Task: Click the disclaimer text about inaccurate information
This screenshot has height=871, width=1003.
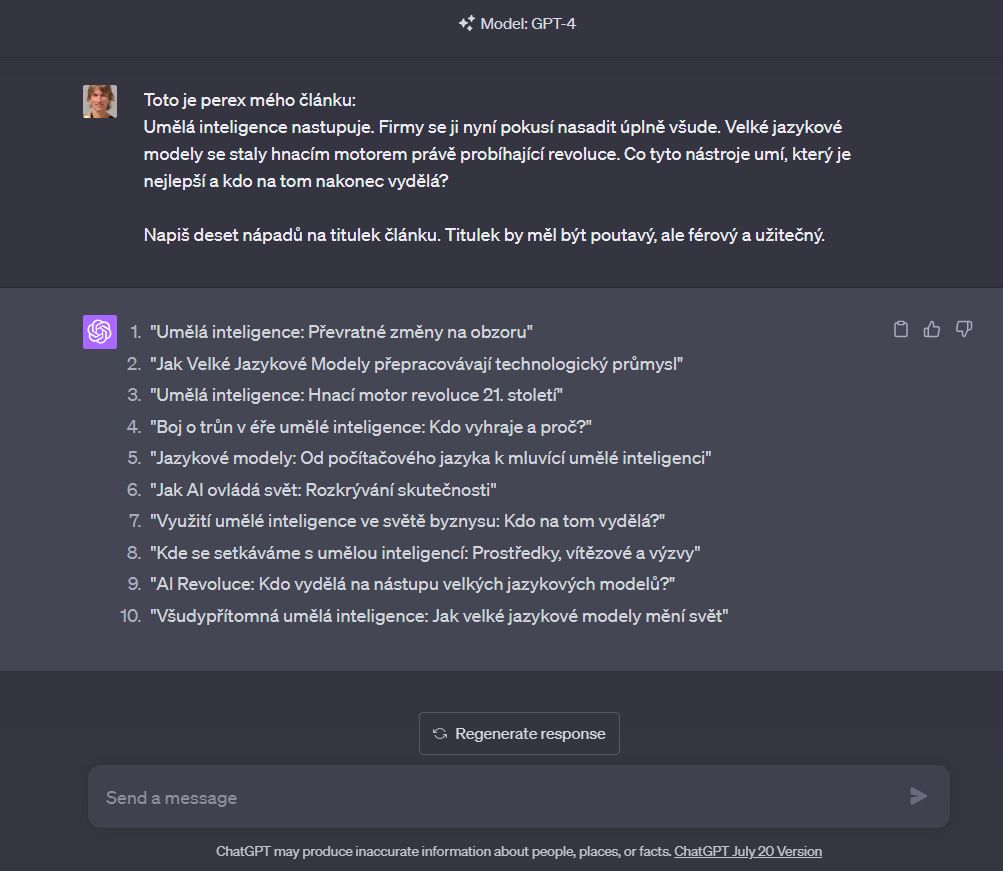Action: [444, 851]
